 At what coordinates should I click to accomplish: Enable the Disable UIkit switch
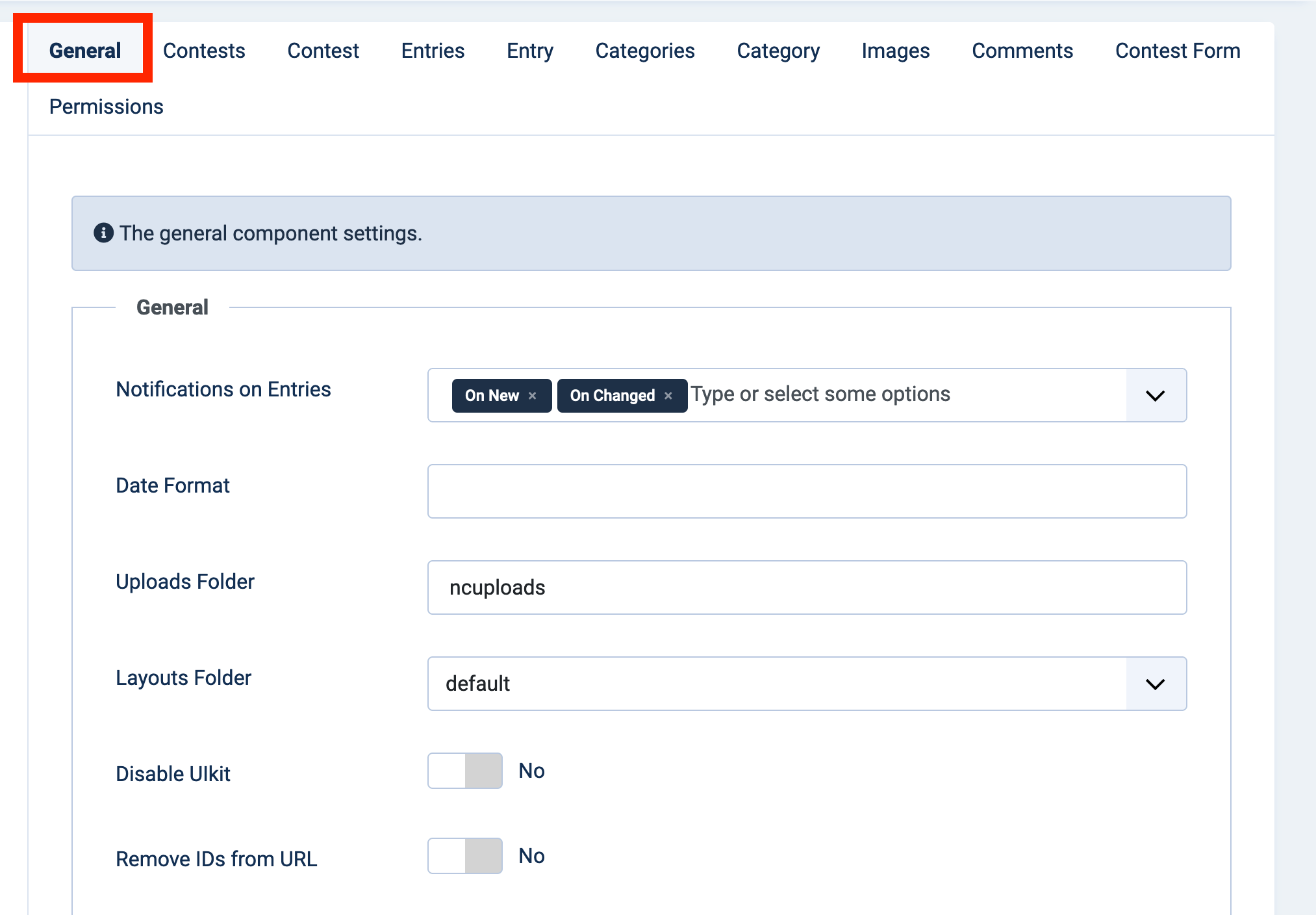coord(464,771)
